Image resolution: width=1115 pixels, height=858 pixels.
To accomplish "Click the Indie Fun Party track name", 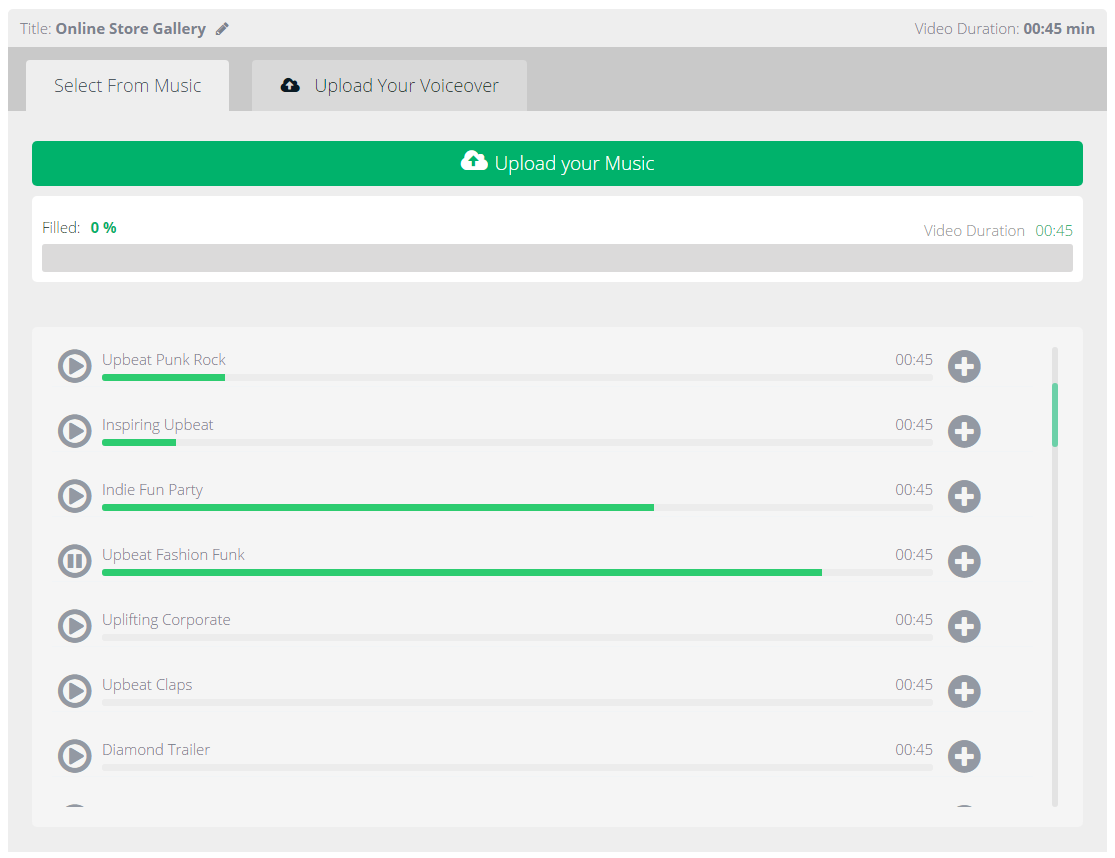I will pyautogui.click(x=152, y=490).
